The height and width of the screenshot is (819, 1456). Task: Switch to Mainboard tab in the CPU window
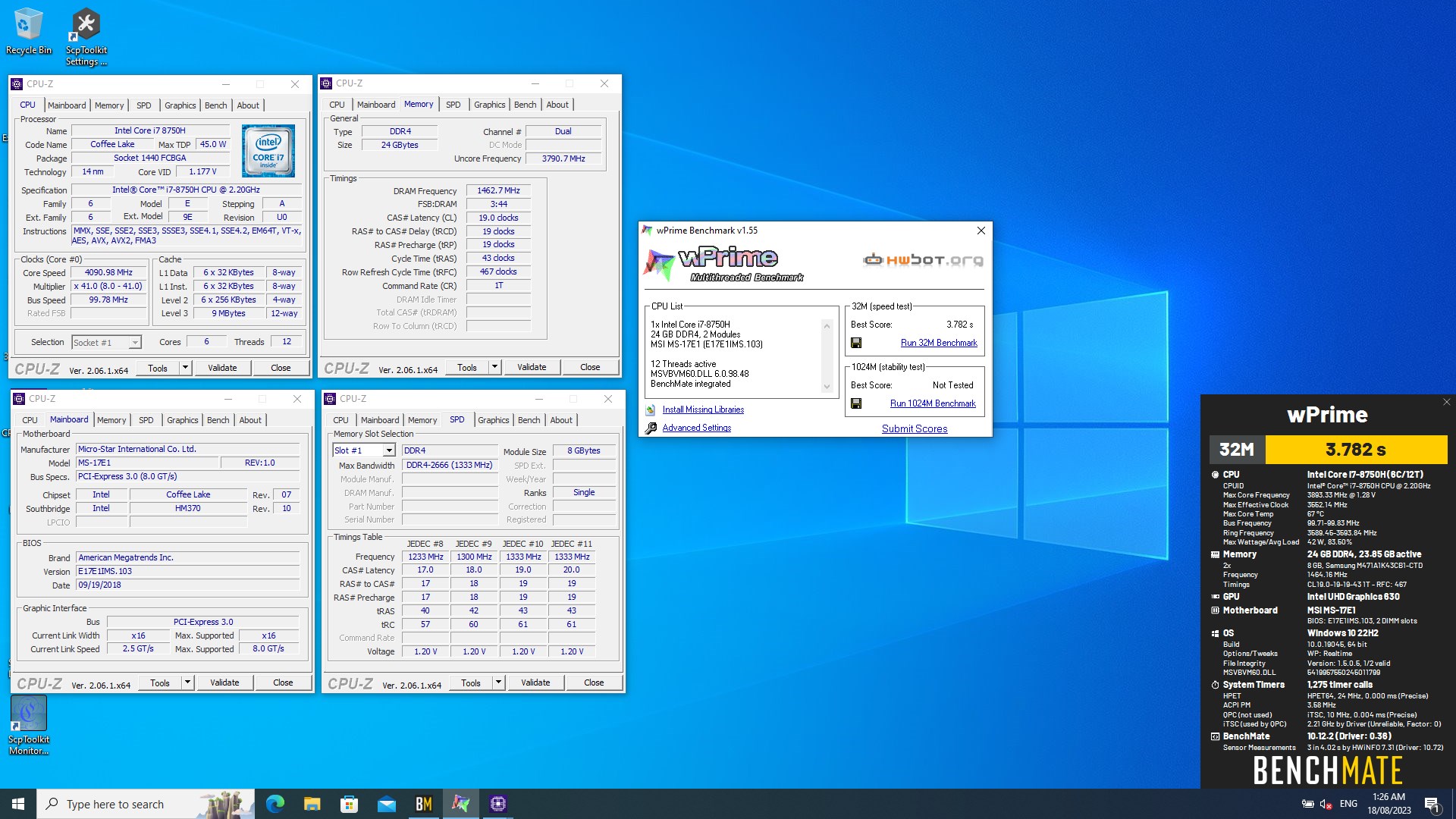(67, 105)
